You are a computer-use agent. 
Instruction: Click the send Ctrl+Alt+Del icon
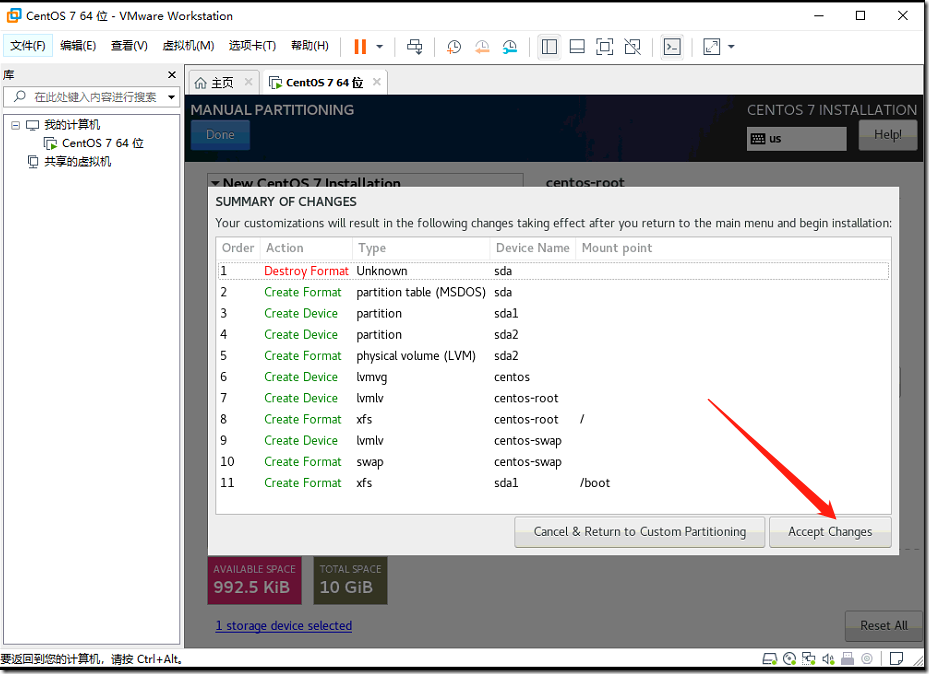coord(415,46)
